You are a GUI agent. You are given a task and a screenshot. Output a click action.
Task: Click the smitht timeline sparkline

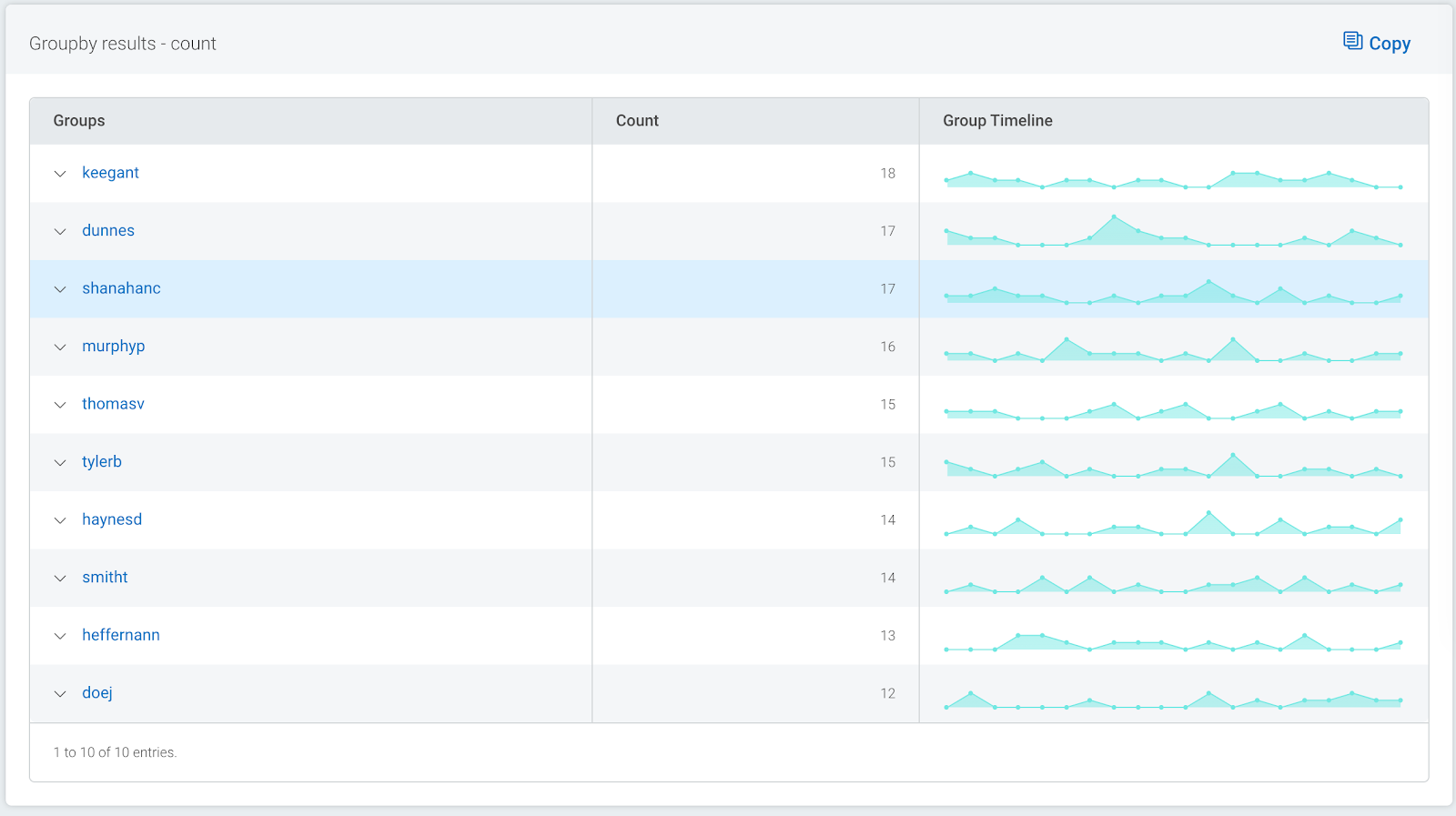pyautogui.click(x=1173, y=584)
